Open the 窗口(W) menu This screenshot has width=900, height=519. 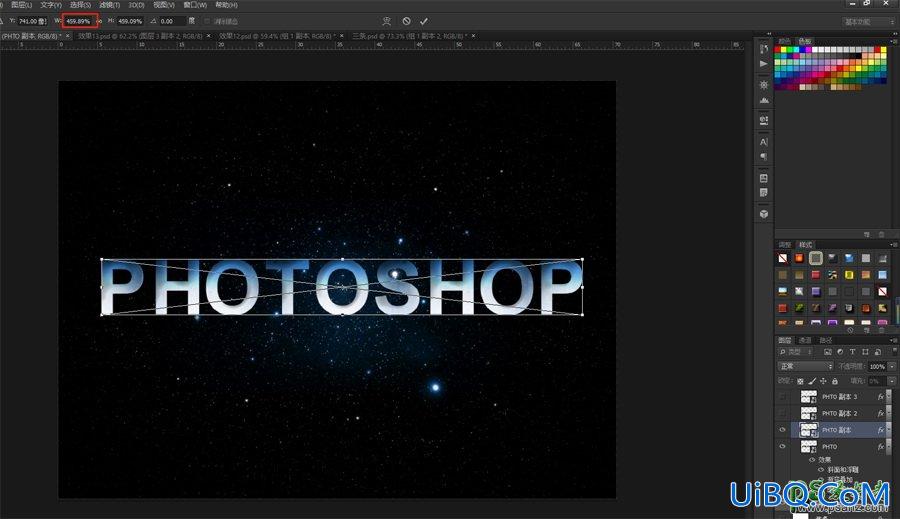[195, 5]
